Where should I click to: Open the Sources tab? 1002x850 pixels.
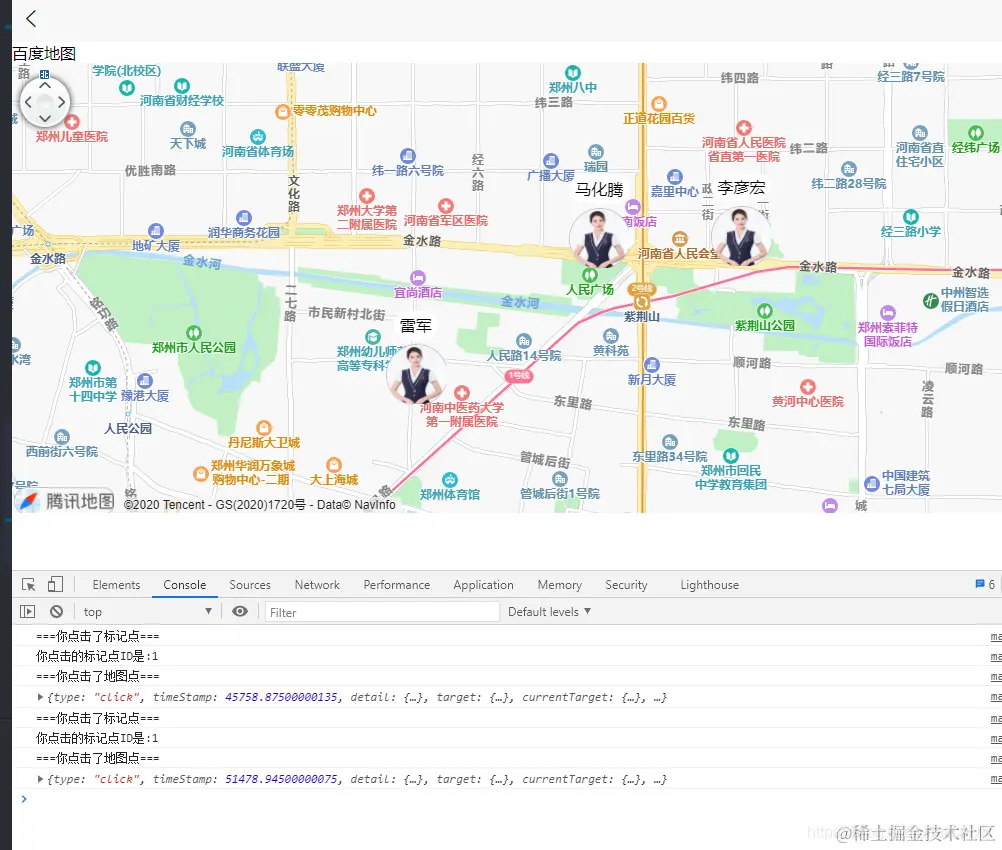250,585
